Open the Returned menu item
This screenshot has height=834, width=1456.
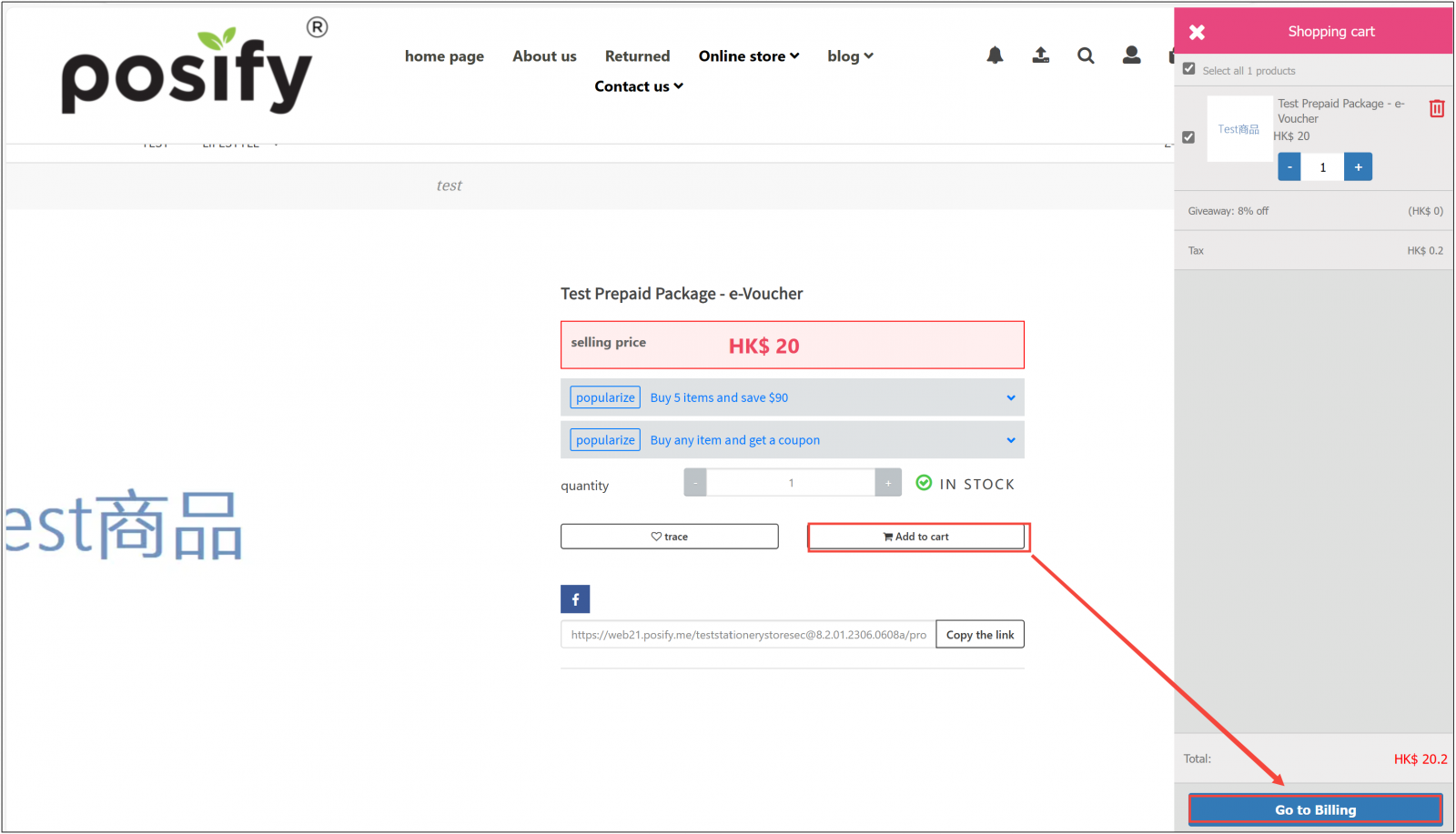pyautogui.click(x=637, y=56)
